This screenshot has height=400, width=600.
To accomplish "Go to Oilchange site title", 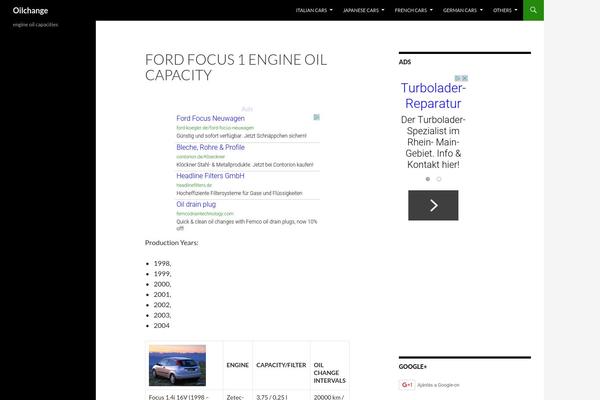I will point(30,10).
